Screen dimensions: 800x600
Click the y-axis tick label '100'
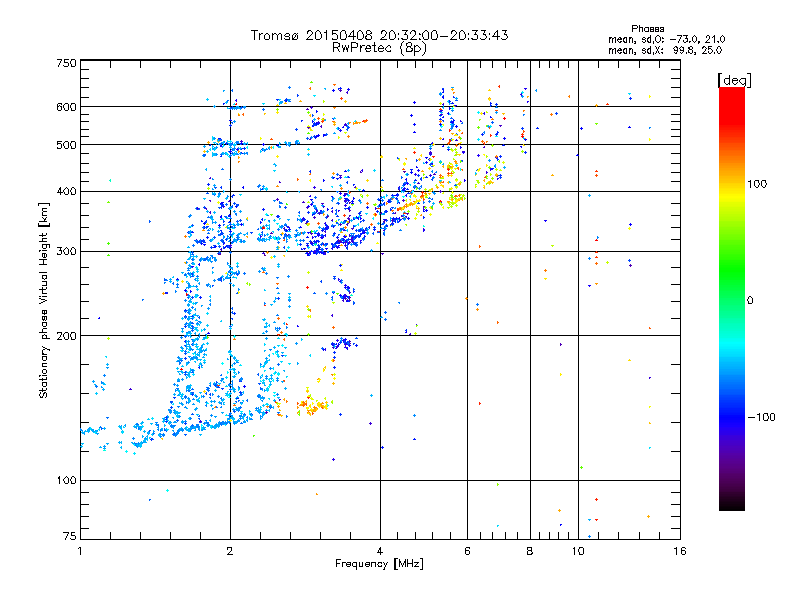(x=67, y=481)
